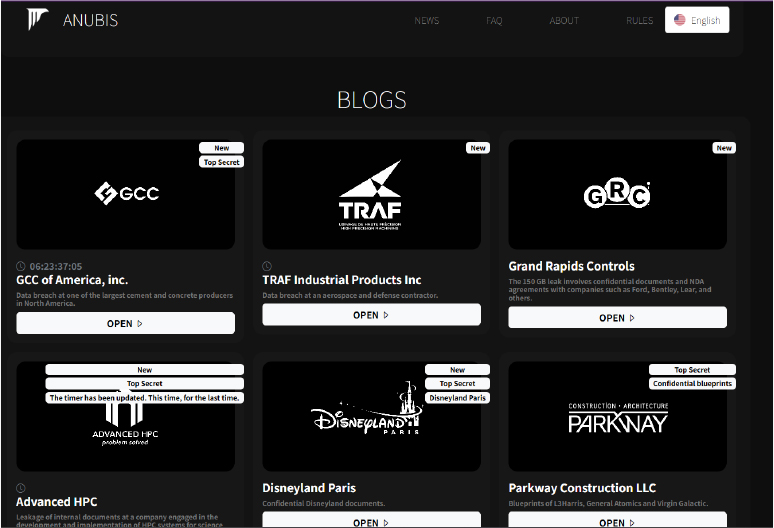Screen dimensions: 774x528
Task: Click the 150 GB leak description text
Action: [610, 290]
